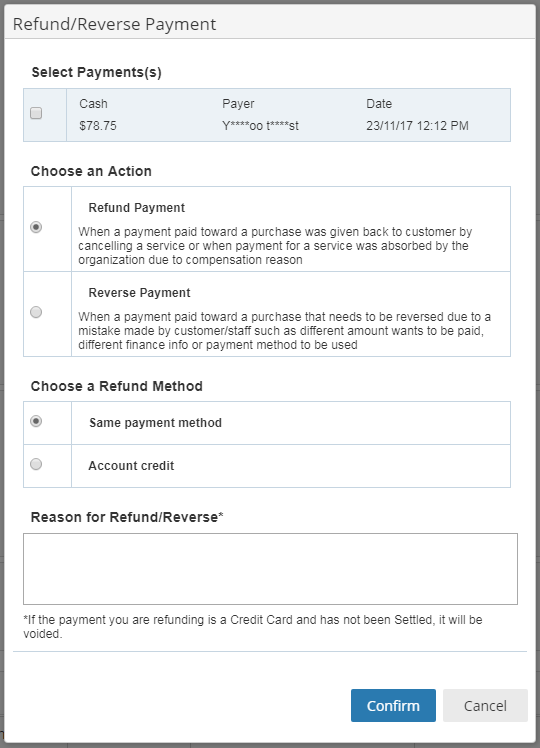This screenshot has height=748, width=540.
Task: Click the Account credit label text
Action: pos(131,466)
